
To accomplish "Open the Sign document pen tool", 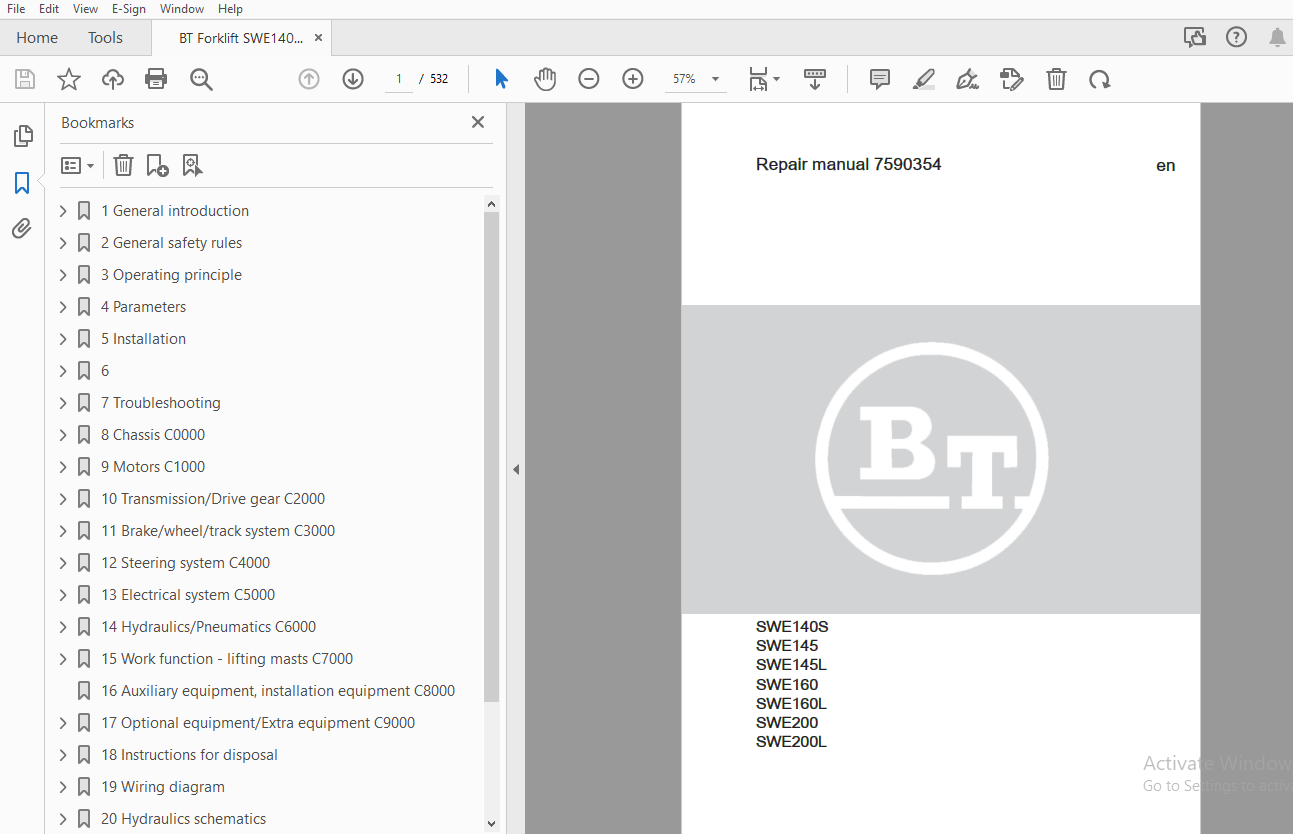I will coord(967,79).
